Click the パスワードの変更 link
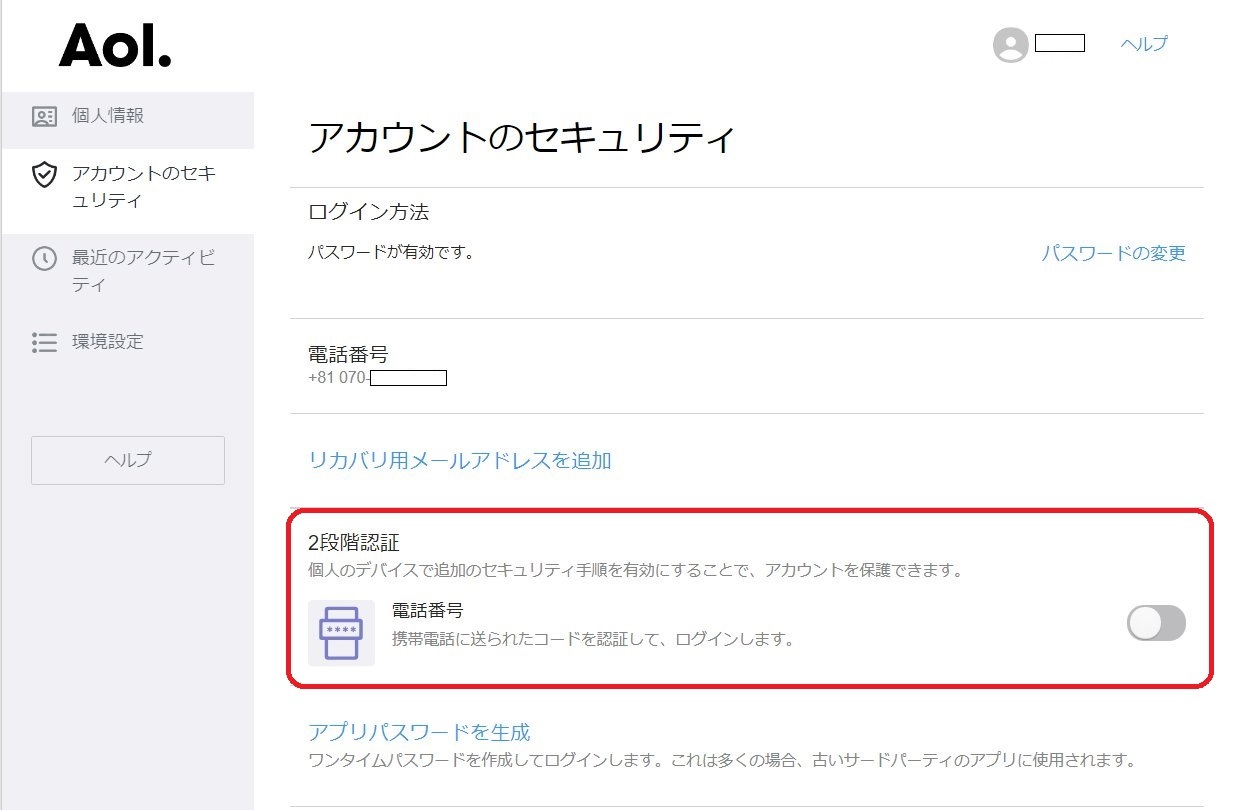This screenshot has height=810, width=1239. click(1113, 254)
